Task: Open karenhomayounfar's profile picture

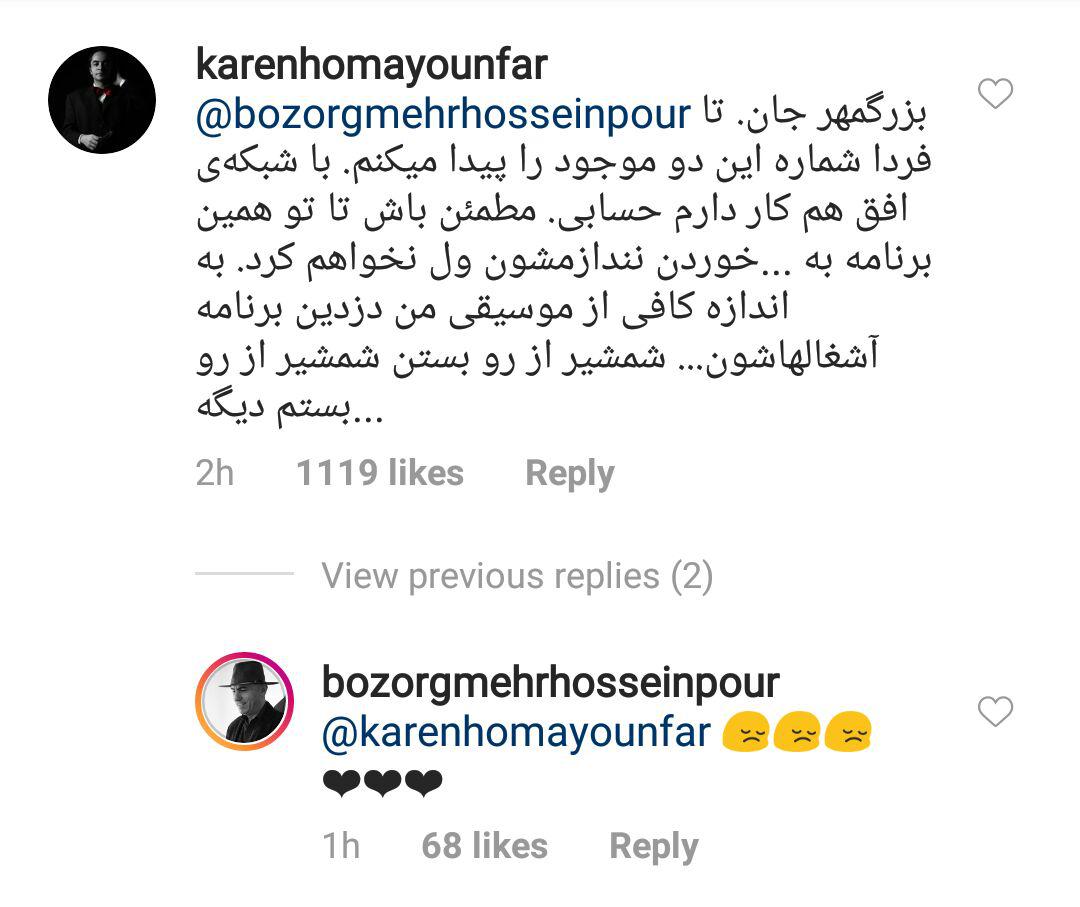Action: pos(102,100)
